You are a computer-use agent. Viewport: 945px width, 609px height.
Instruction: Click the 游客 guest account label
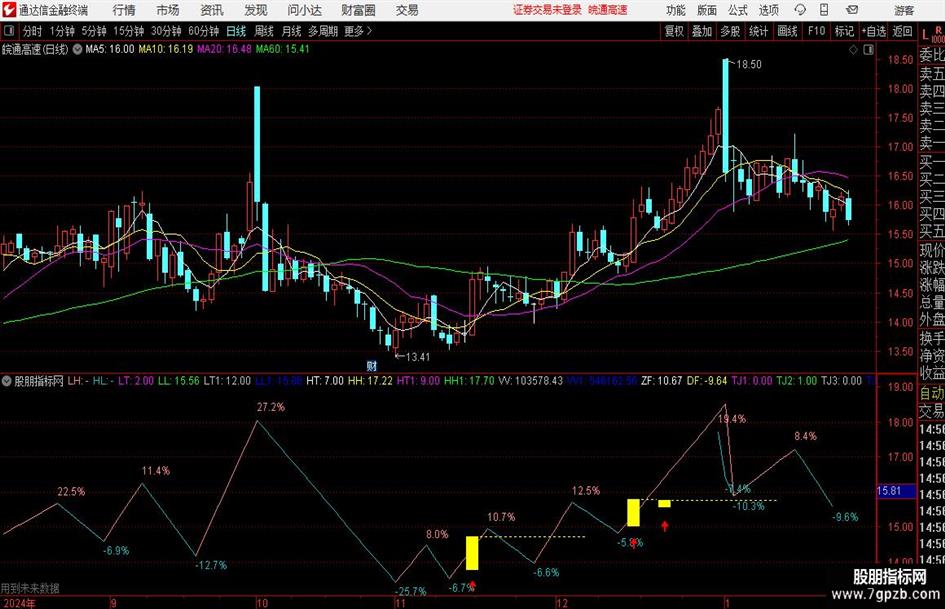(904, 10)
